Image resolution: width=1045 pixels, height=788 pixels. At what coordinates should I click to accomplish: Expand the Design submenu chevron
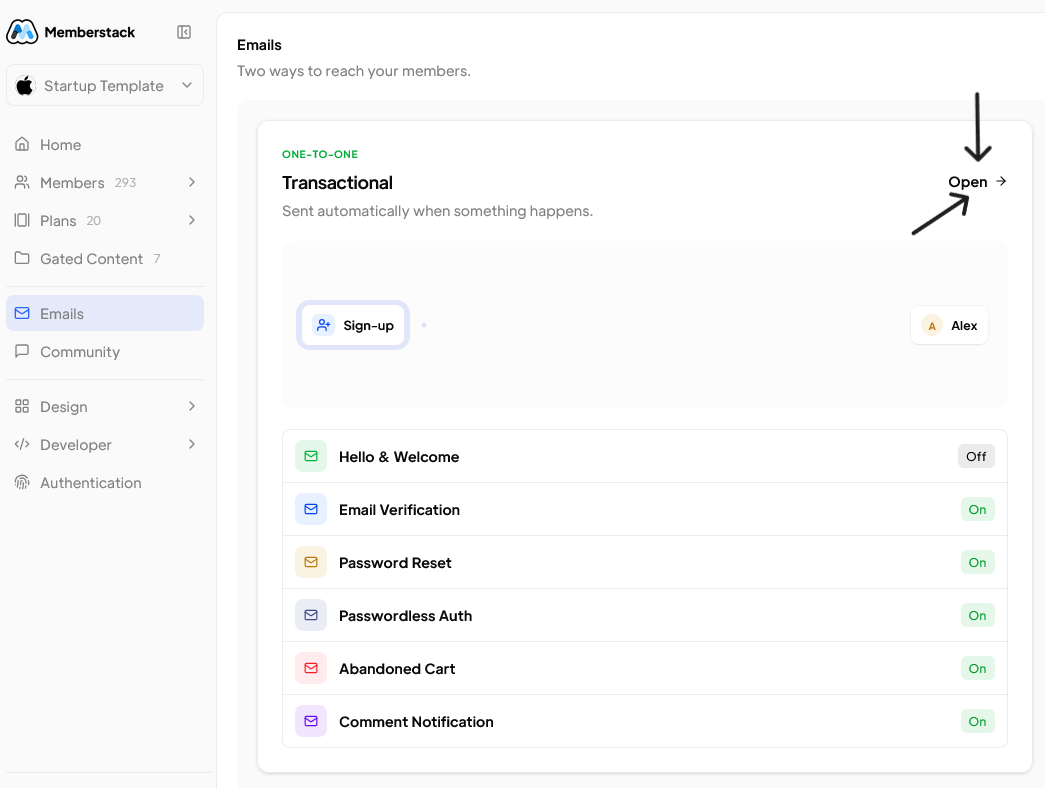192,406
